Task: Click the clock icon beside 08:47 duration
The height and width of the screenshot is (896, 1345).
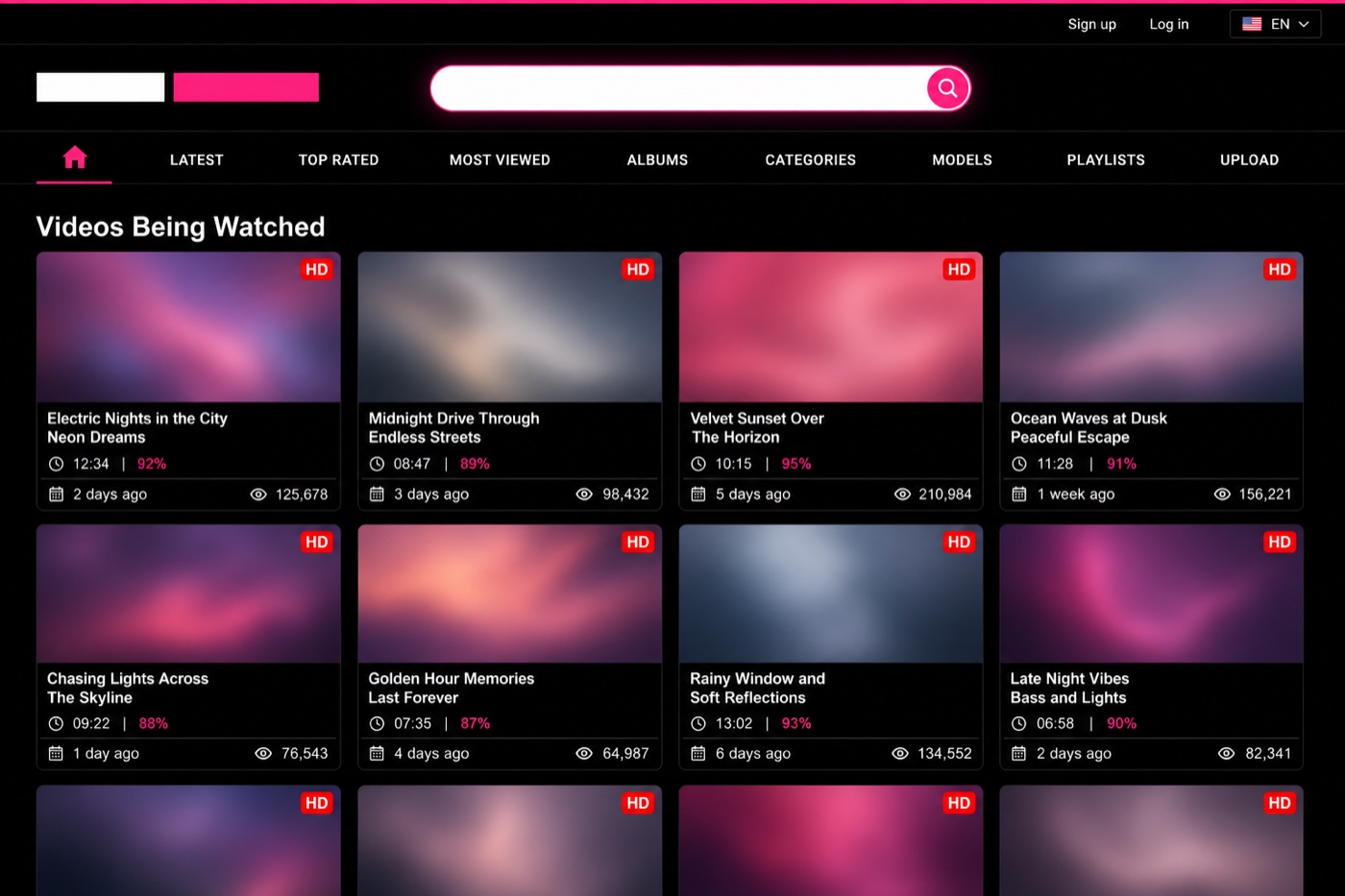Action: pos(377,464)
